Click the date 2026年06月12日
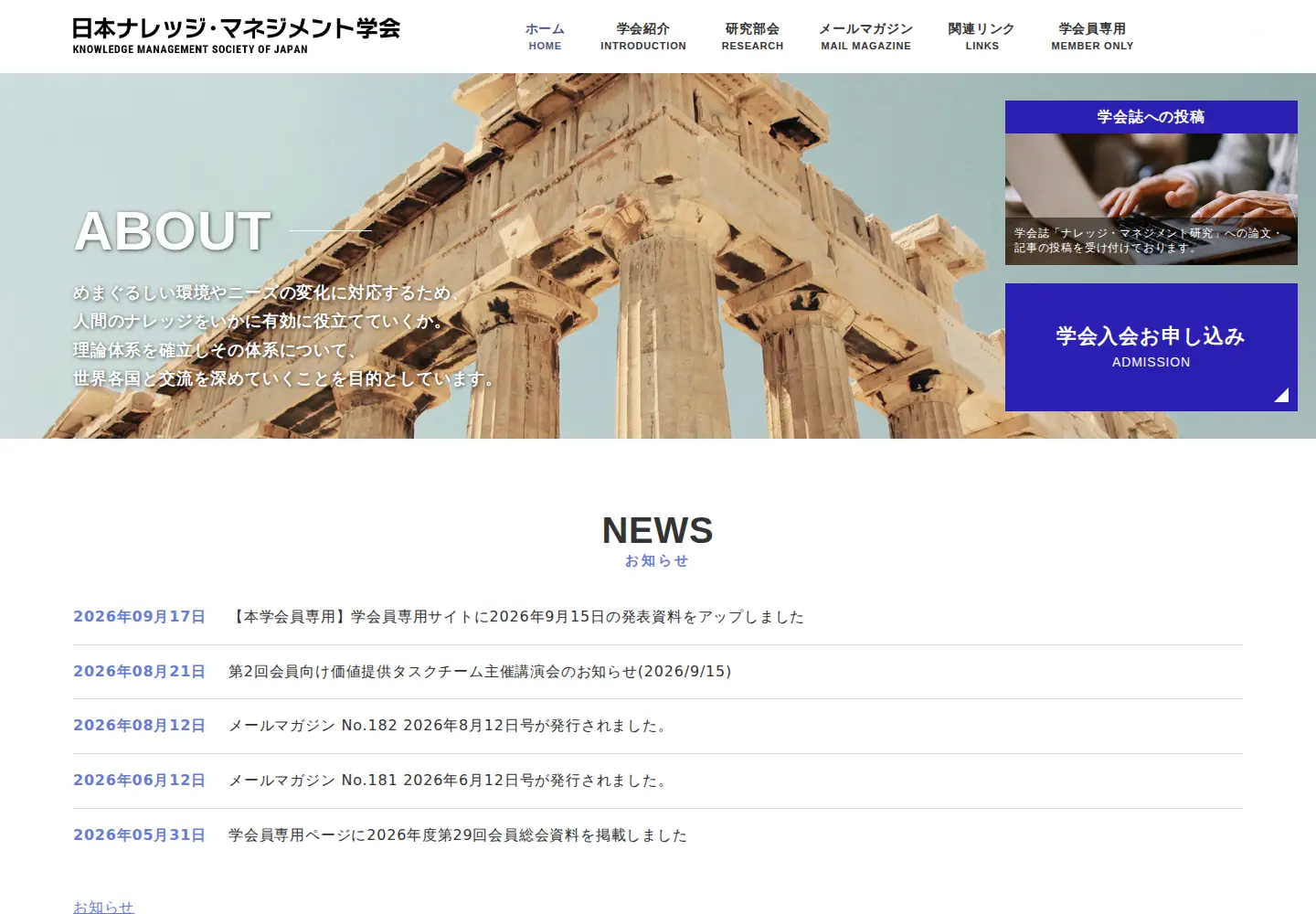Image resolution: width=1316 pixels, height=914 pixels. pos(140,781)
